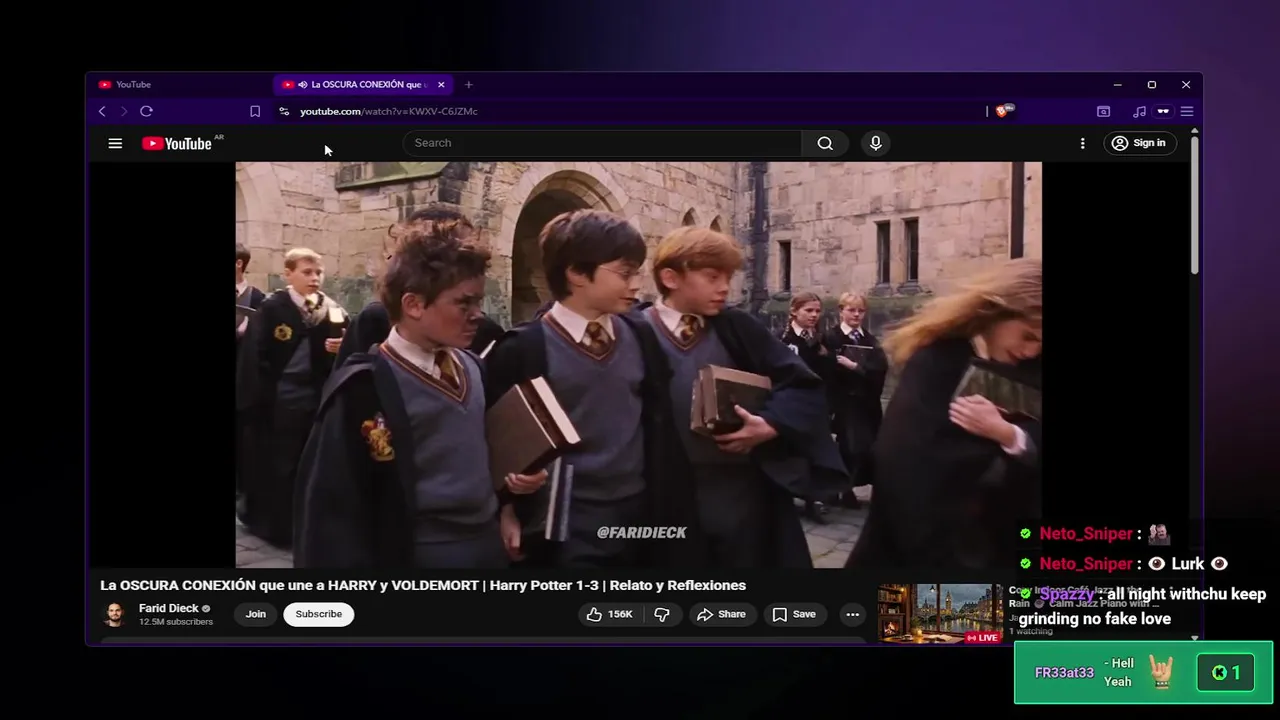Open Farid Dieck channel name link

point(168,608)
